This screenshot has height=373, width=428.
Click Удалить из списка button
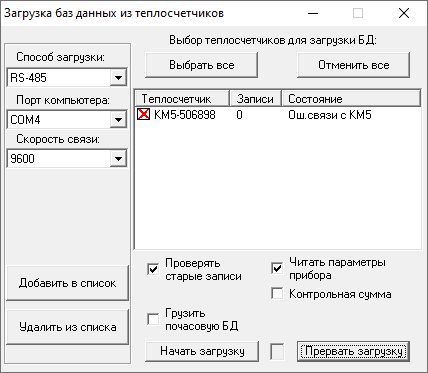[68, 327]
